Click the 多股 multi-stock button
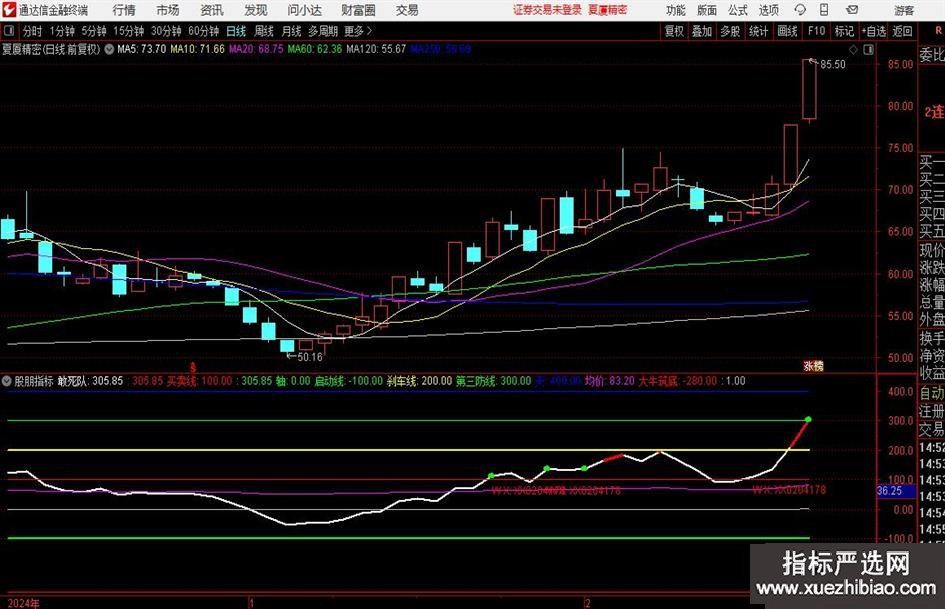 730,31
